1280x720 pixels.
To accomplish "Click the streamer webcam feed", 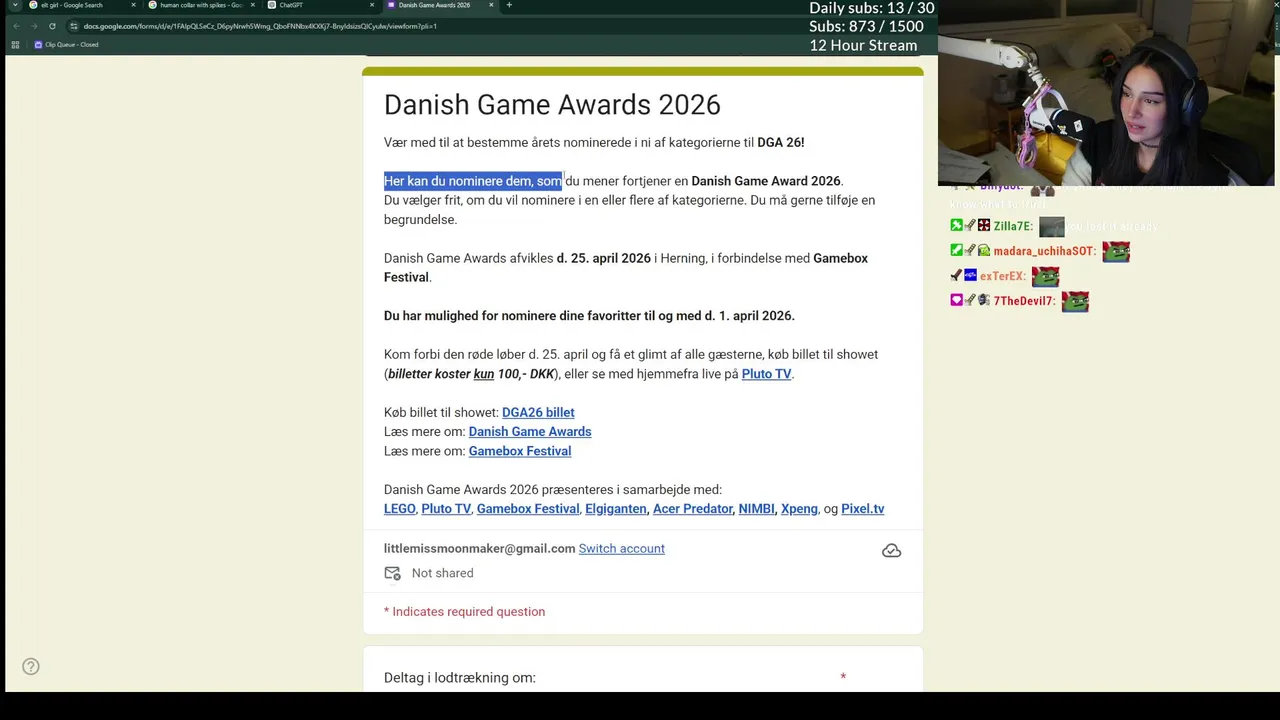I will coord(1106,93).
